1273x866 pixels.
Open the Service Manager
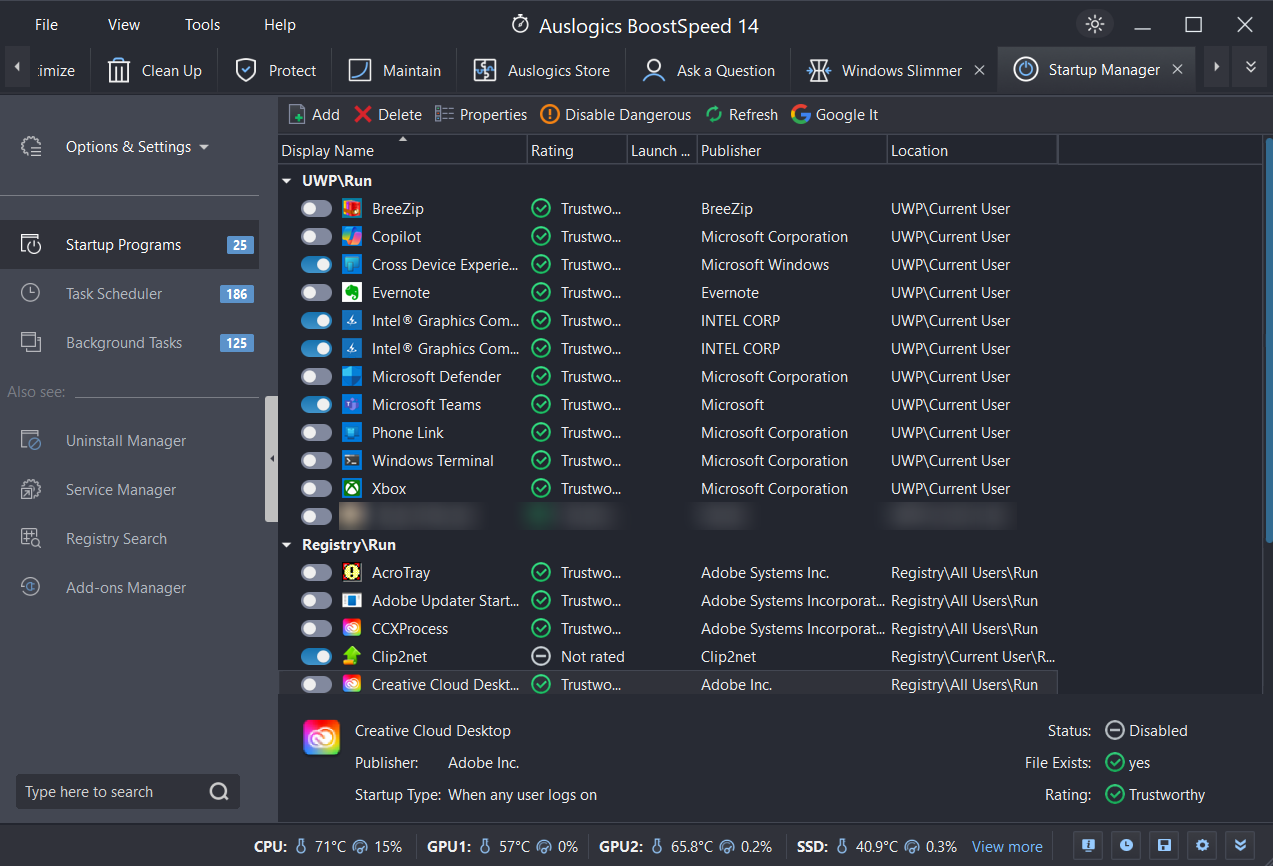coord(120,489)
